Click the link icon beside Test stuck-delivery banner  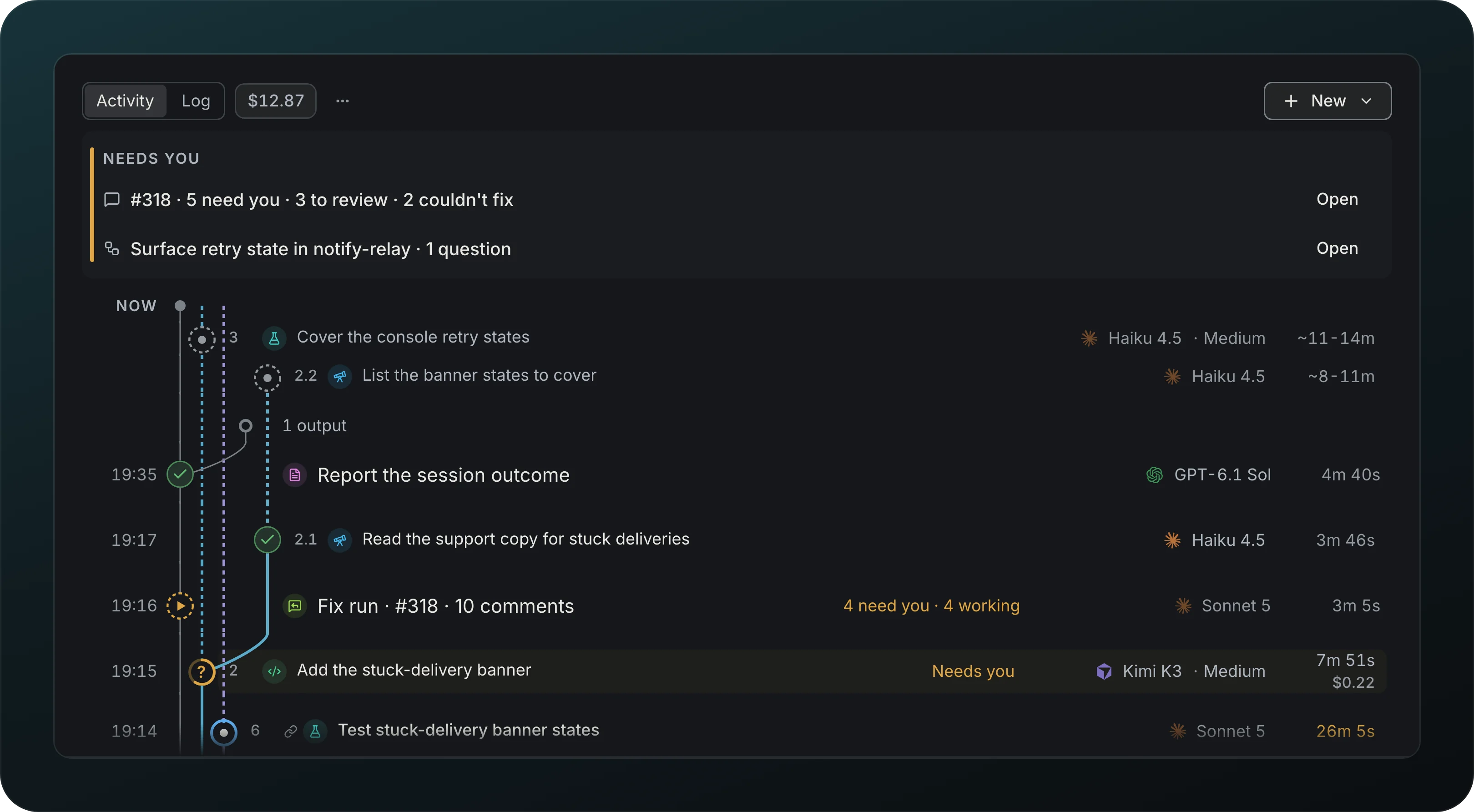[x=290, y=731]
